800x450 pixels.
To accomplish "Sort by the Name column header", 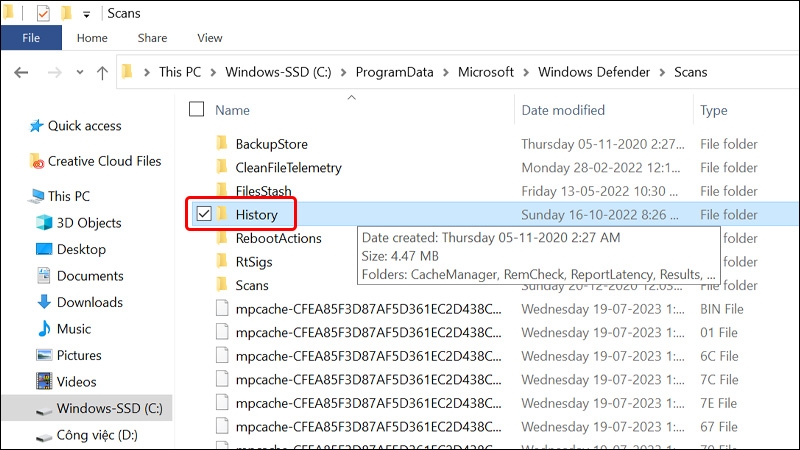I will [232, 110].
